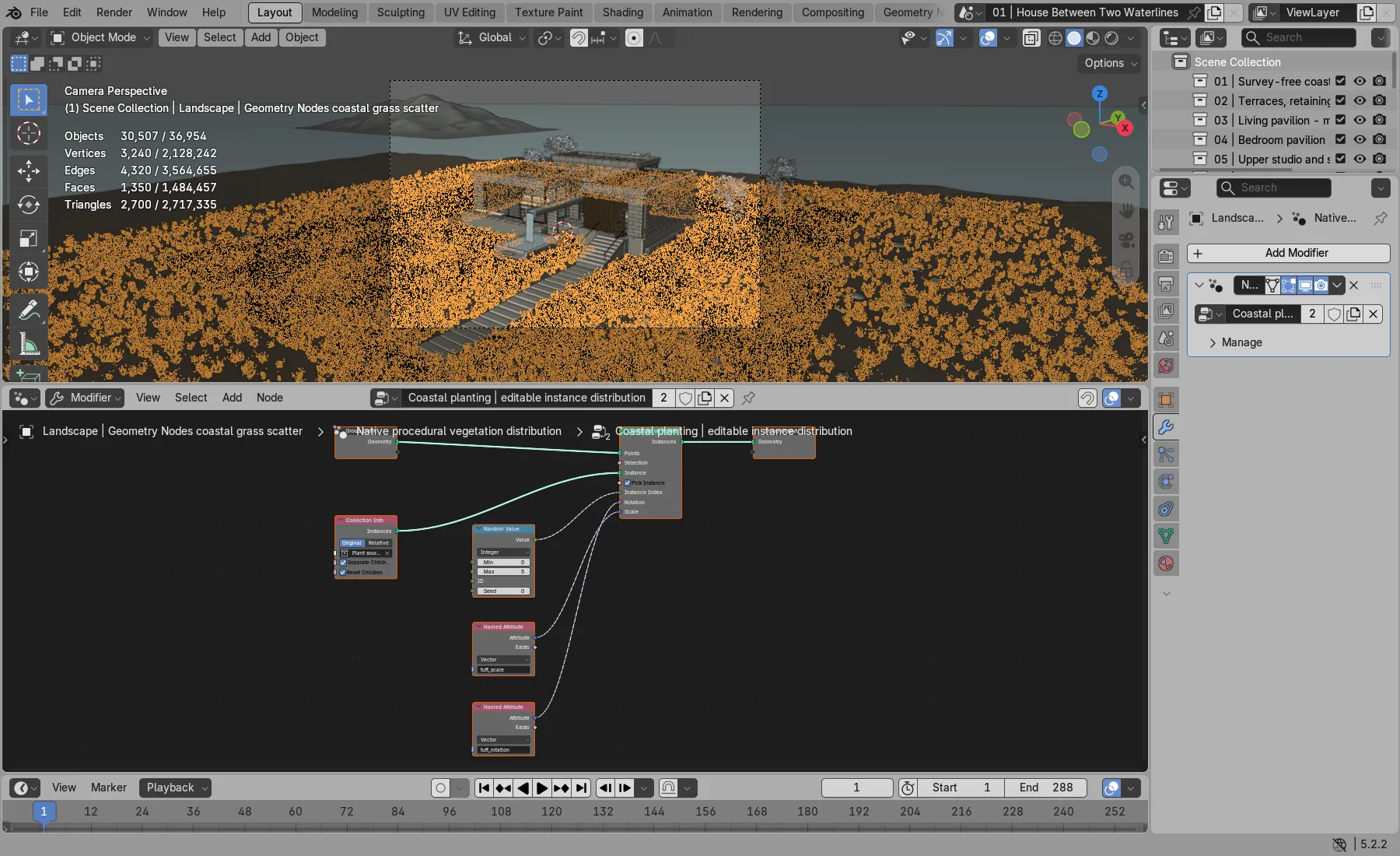Activate the Rotate tool
The image size is (1400, 856).
pyautogui.click(x=29, y=205)
